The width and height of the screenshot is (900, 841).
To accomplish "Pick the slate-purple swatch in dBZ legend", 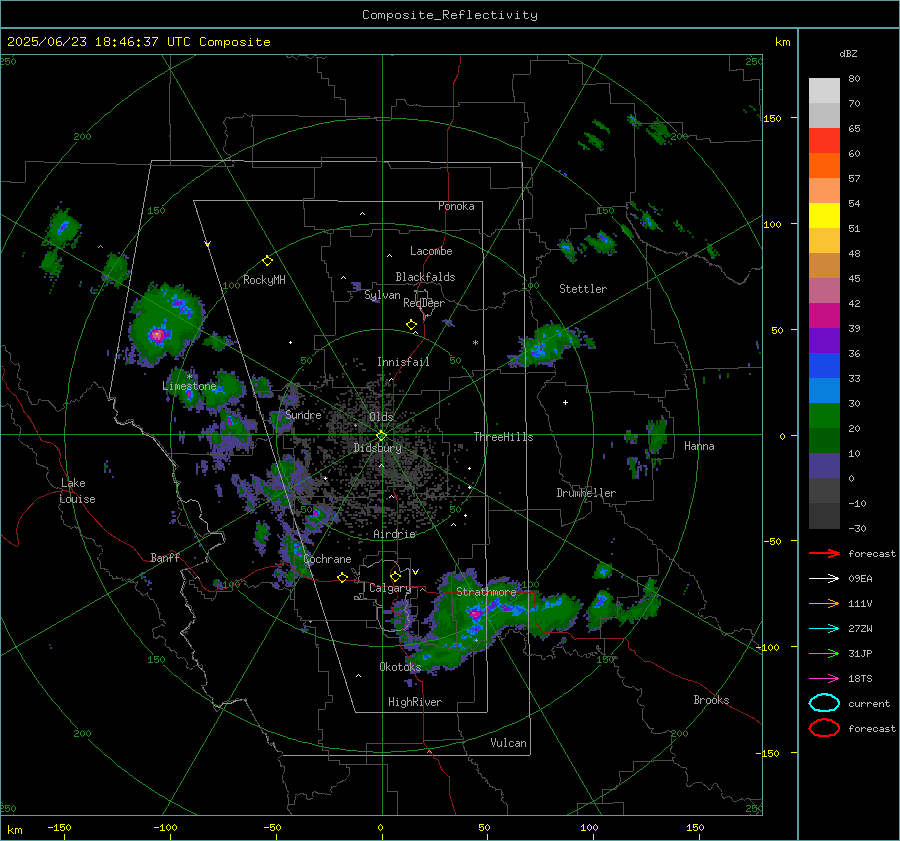I will [x=824, y=466].
